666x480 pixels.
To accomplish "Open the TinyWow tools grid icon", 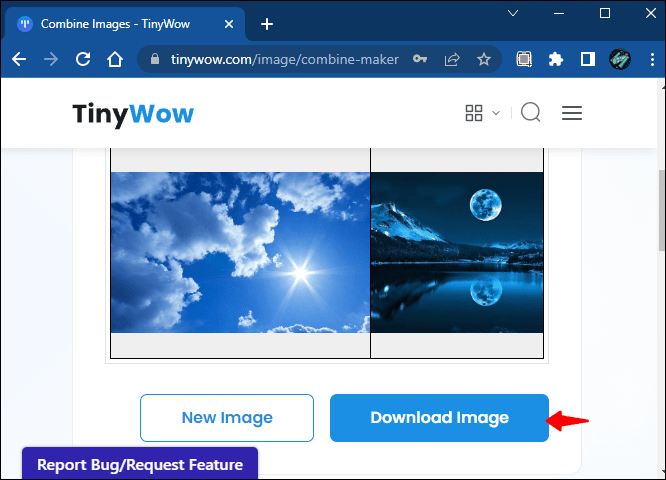I will [474, 113].
